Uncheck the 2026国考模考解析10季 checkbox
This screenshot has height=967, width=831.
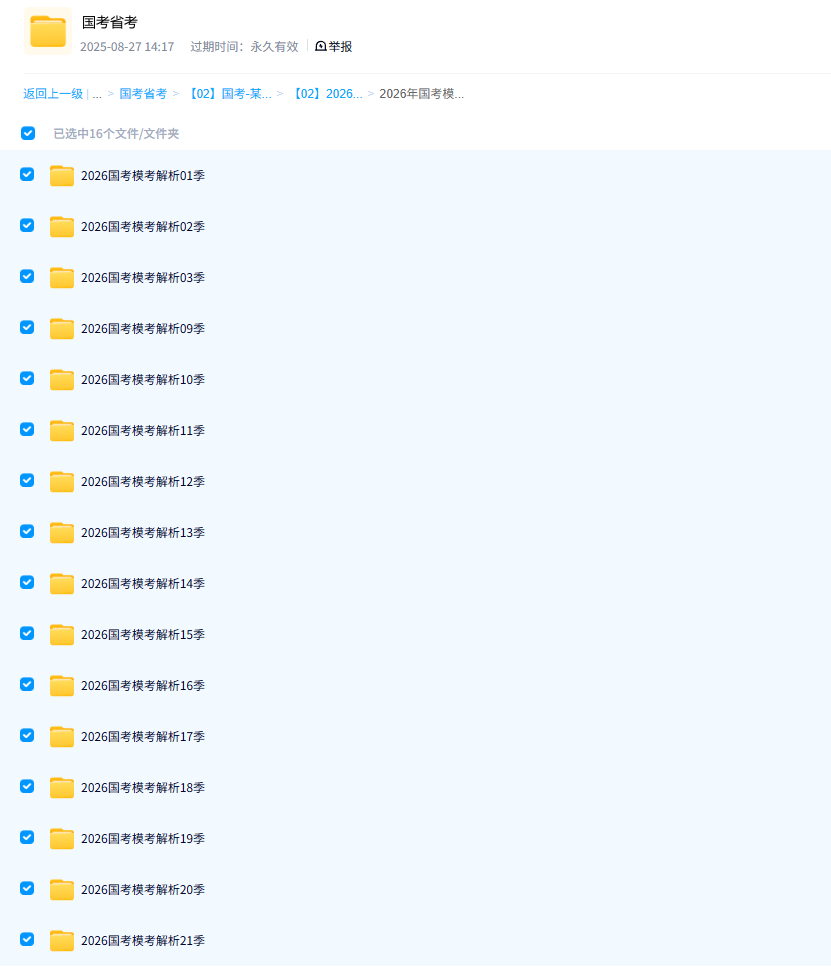point(27,378)
